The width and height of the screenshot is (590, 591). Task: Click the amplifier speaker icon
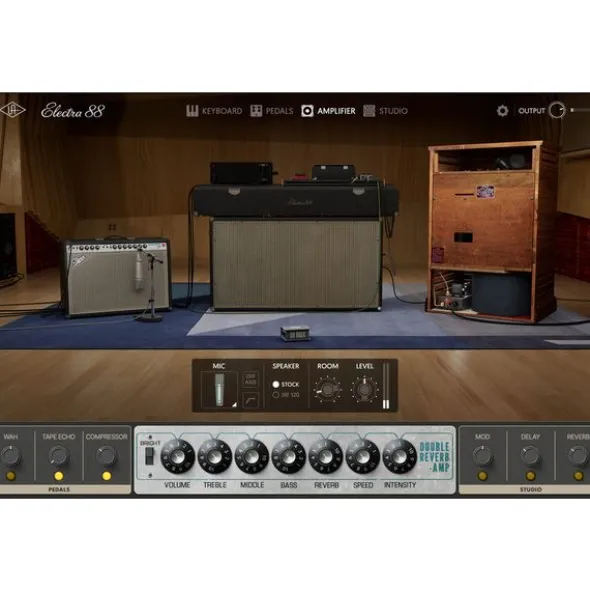click(x=307, y=111)
